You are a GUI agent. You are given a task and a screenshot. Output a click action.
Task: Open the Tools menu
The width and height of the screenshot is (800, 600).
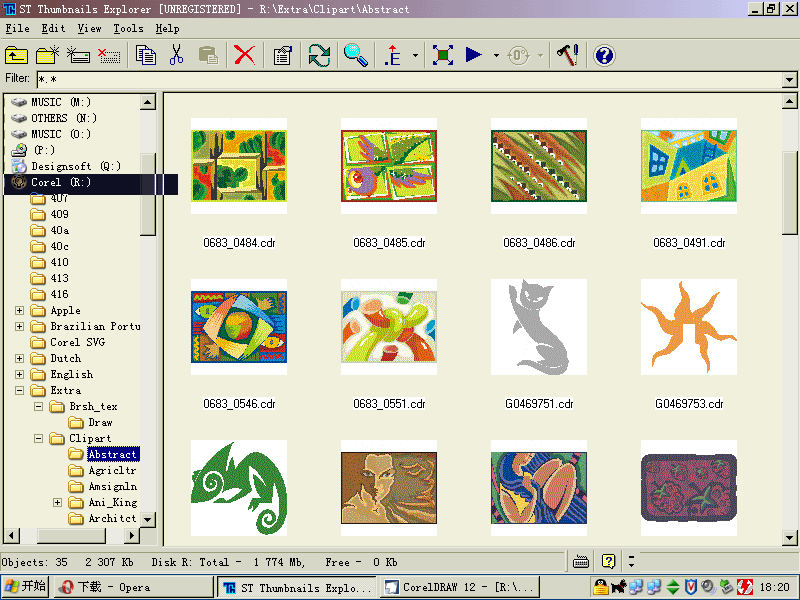pyautogui.click(x=128, y=29)
